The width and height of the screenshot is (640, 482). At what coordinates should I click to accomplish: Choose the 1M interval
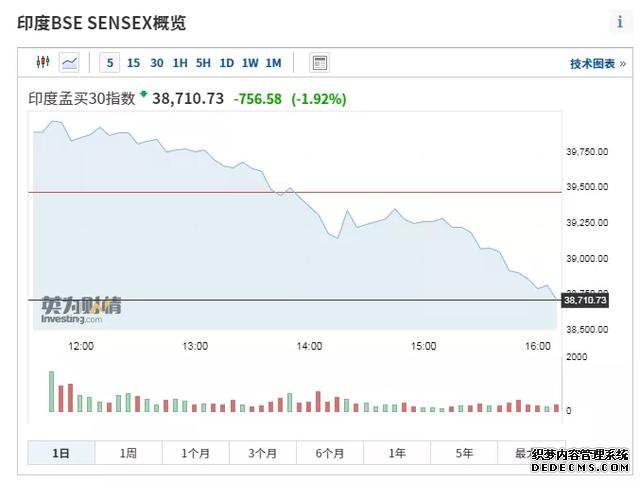[x=273, y=63]
